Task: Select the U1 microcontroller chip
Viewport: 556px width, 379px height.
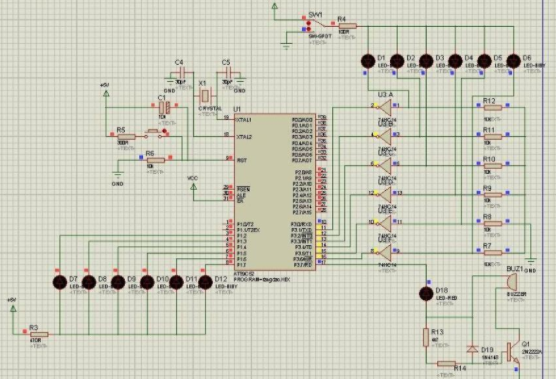Action: tap(275, 192)
